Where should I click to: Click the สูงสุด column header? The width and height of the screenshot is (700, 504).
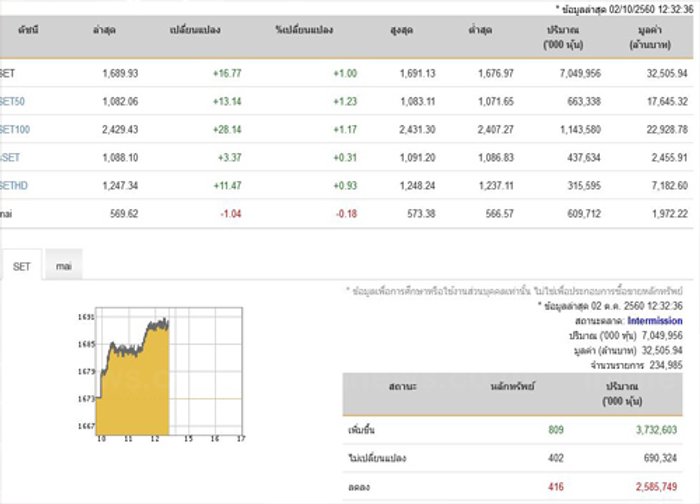pyautogui.click(x=401, y=30)
